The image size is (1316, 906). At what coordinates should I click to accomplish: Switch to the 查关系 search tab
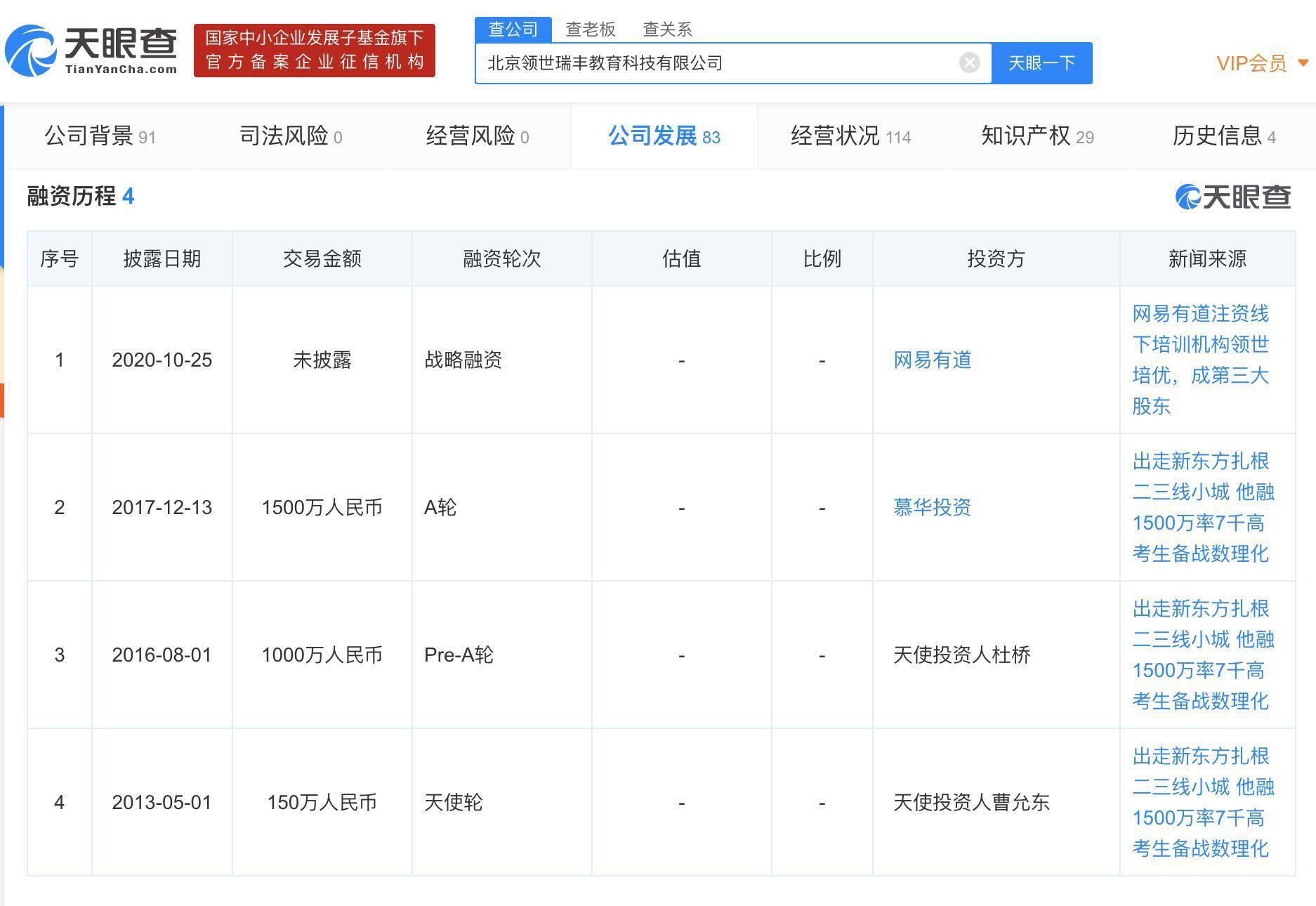point(668,29)
